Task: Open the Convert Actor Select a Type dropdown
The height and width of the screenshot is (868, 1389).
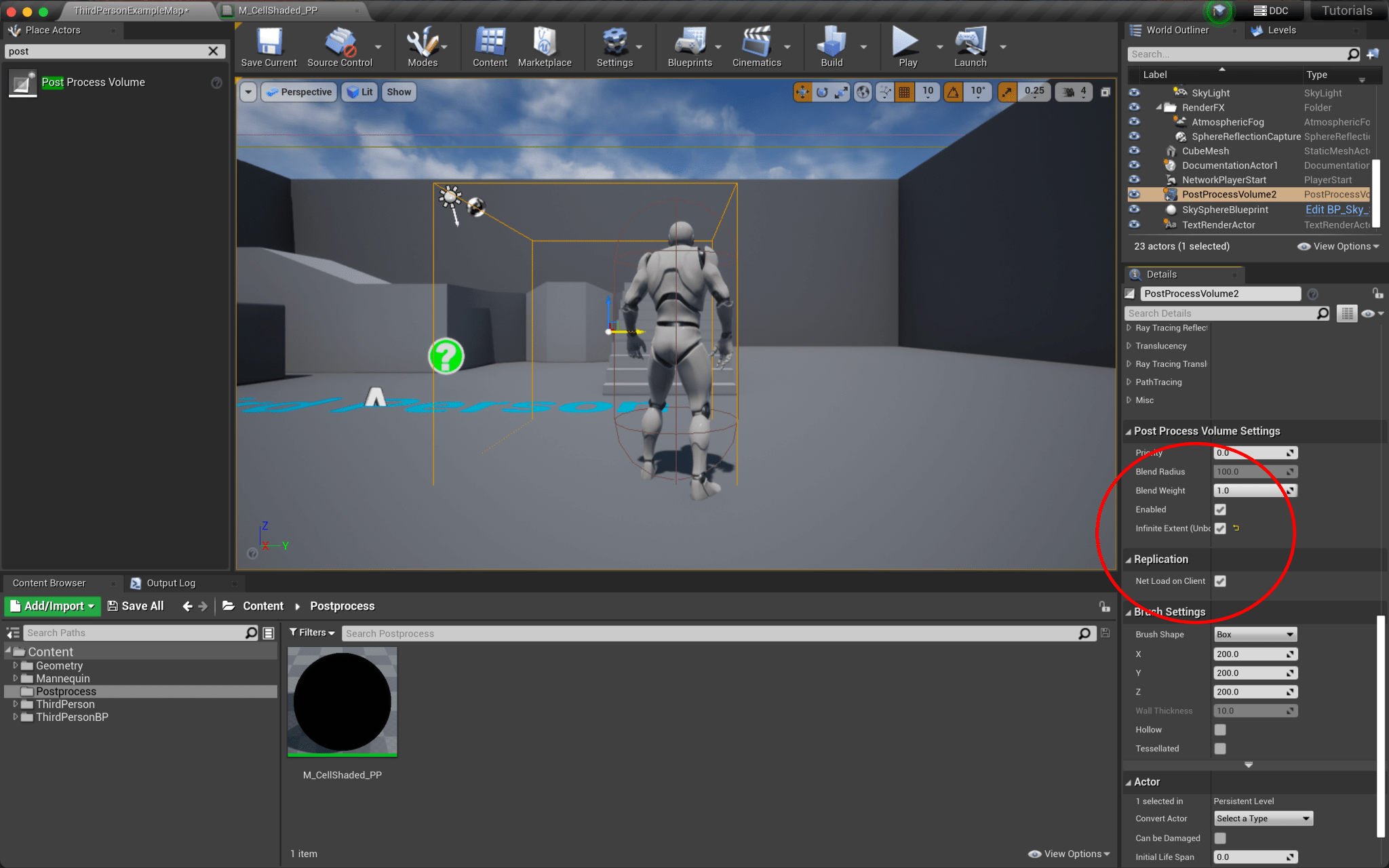Action: [1263, 818]
